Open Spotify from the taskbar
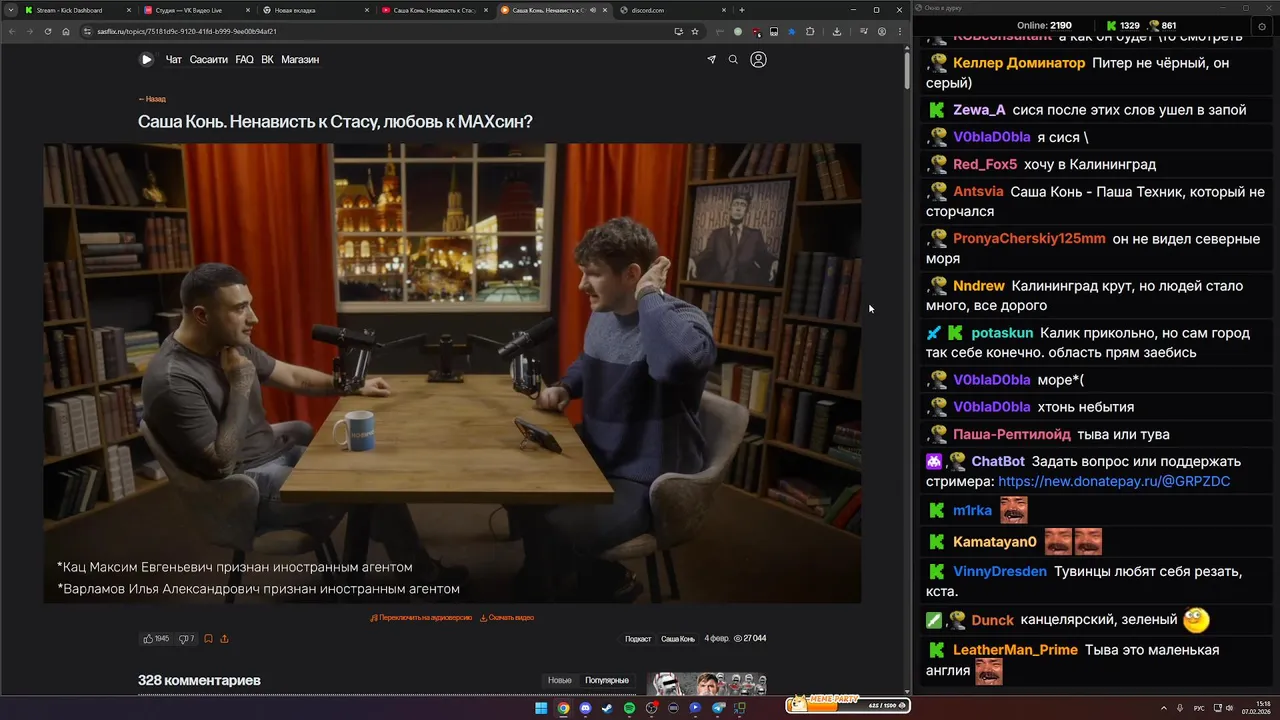Image resolution: width=1280 pixels, height=720 pixels. [629, 708]
